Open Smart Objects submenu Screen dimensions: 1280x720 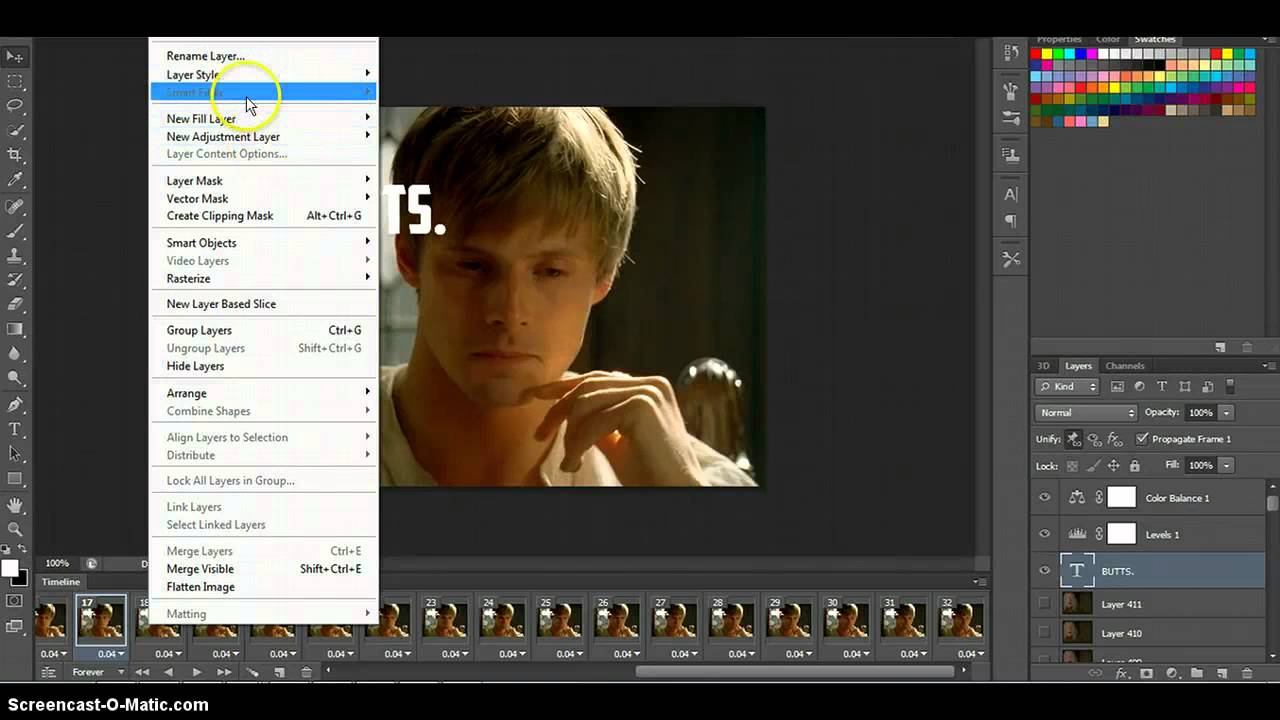tap(264, 242)
